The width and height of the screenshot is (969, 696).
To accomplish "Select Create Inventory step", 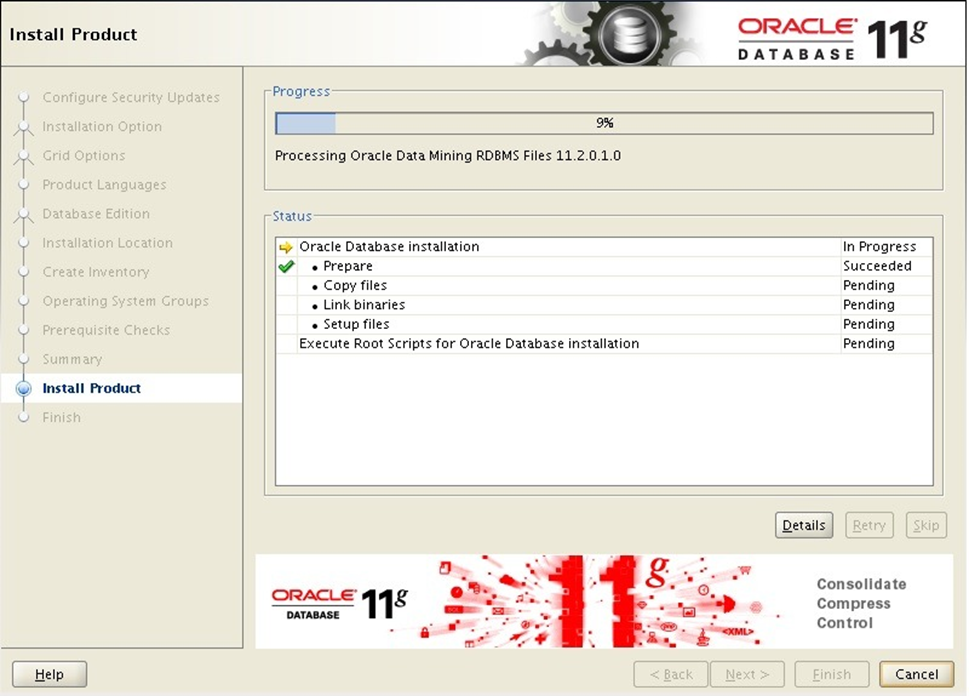I will coord(96,272).
